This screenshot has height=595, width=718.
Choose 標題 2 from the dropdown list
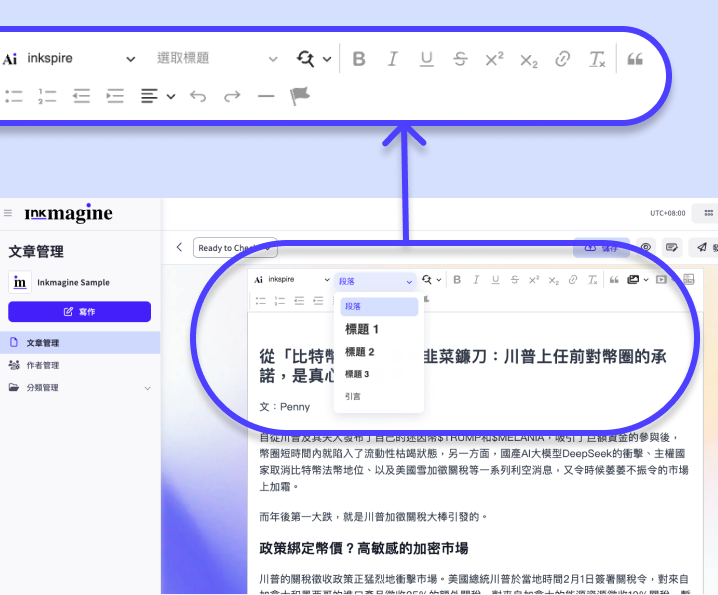pyautogui.click(x=360, y=352)
